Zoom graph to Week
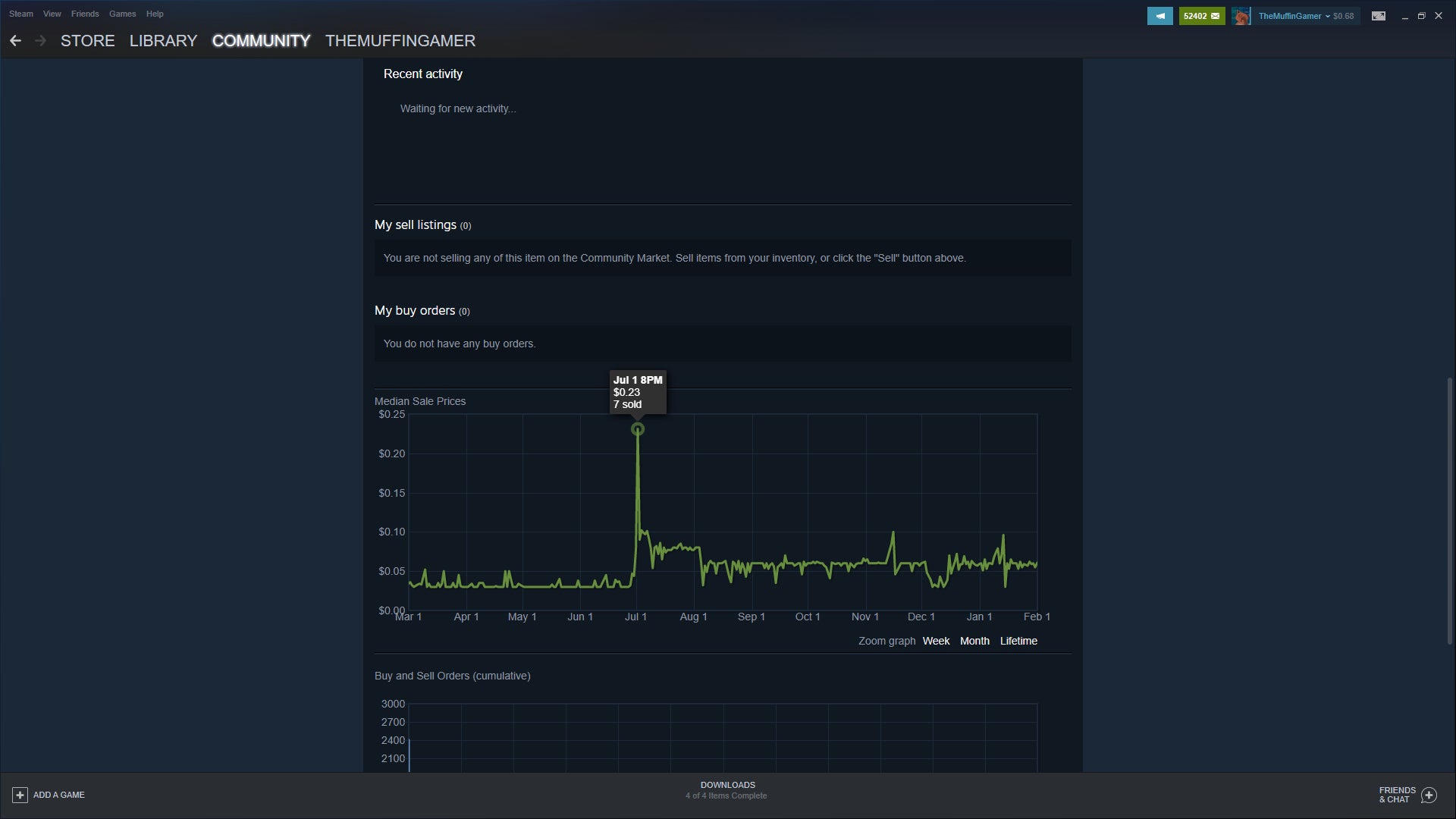 (935, 641)
